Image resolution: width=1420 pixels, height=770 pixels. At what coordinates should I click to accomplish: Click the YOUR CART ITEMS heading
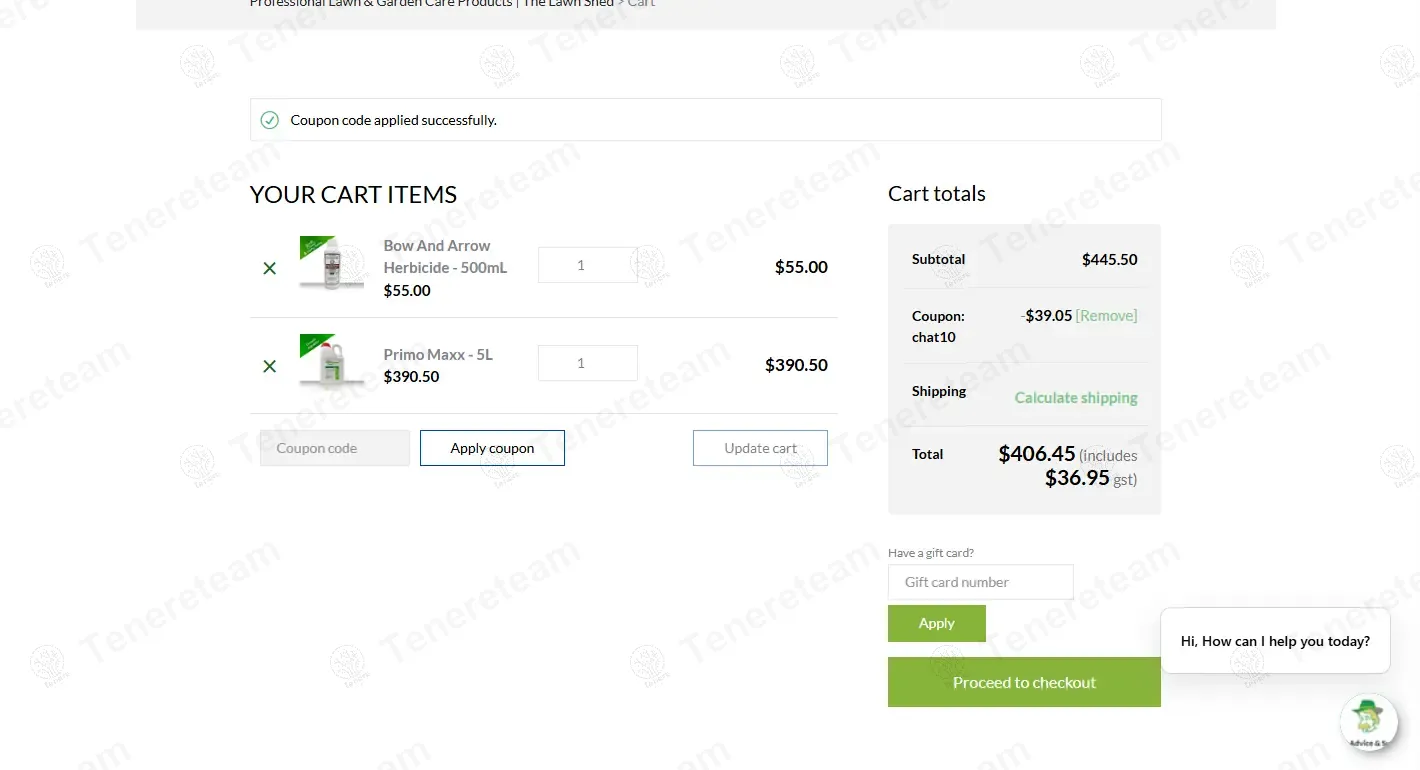click(x=353, y=194)
